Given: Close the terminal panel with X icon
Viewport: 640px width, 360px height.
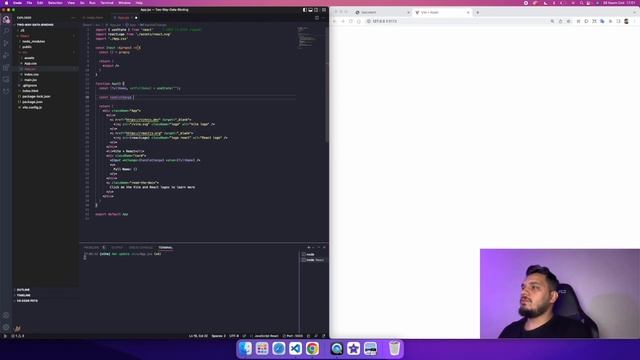Looking at the screenshot, I should pyautogui.click(x=324, y=247).
